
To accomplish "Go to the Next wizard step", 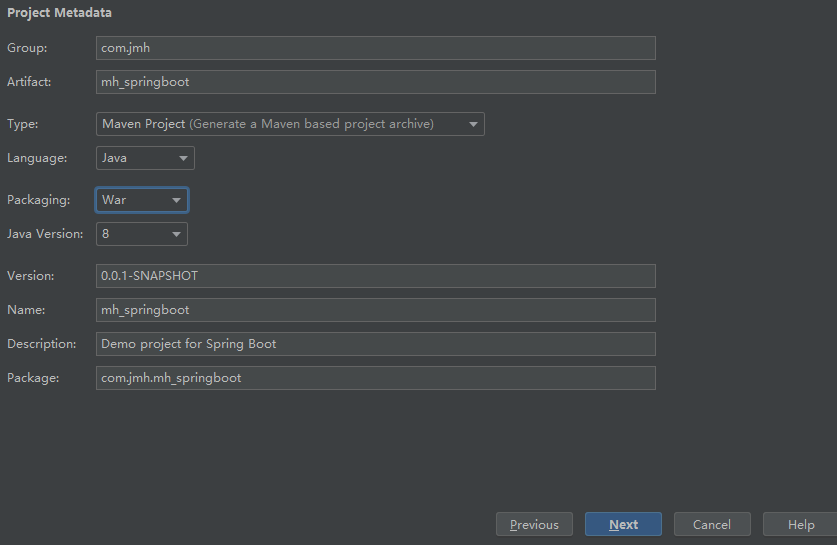I will [x=623, y=524].
